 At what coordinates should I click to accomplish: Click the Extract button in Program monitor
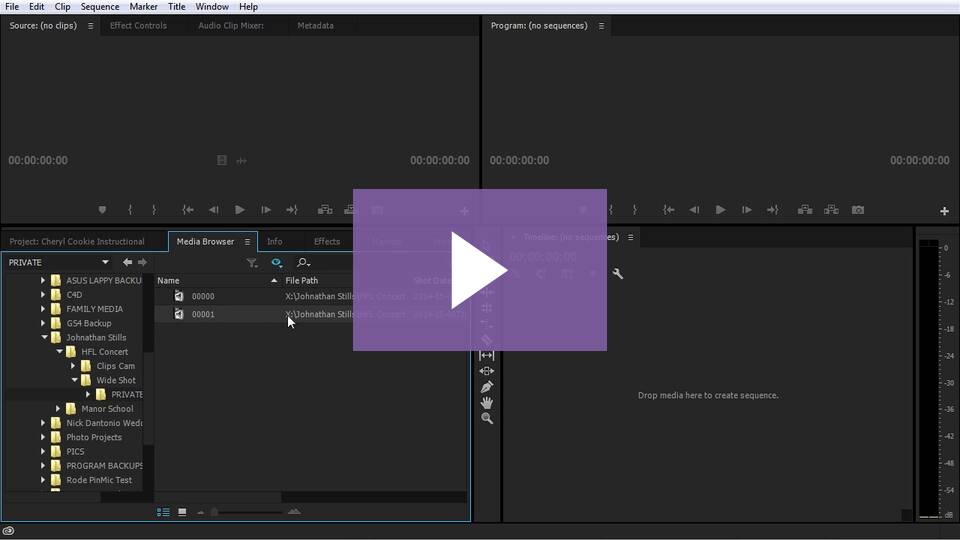pos(831,210)
